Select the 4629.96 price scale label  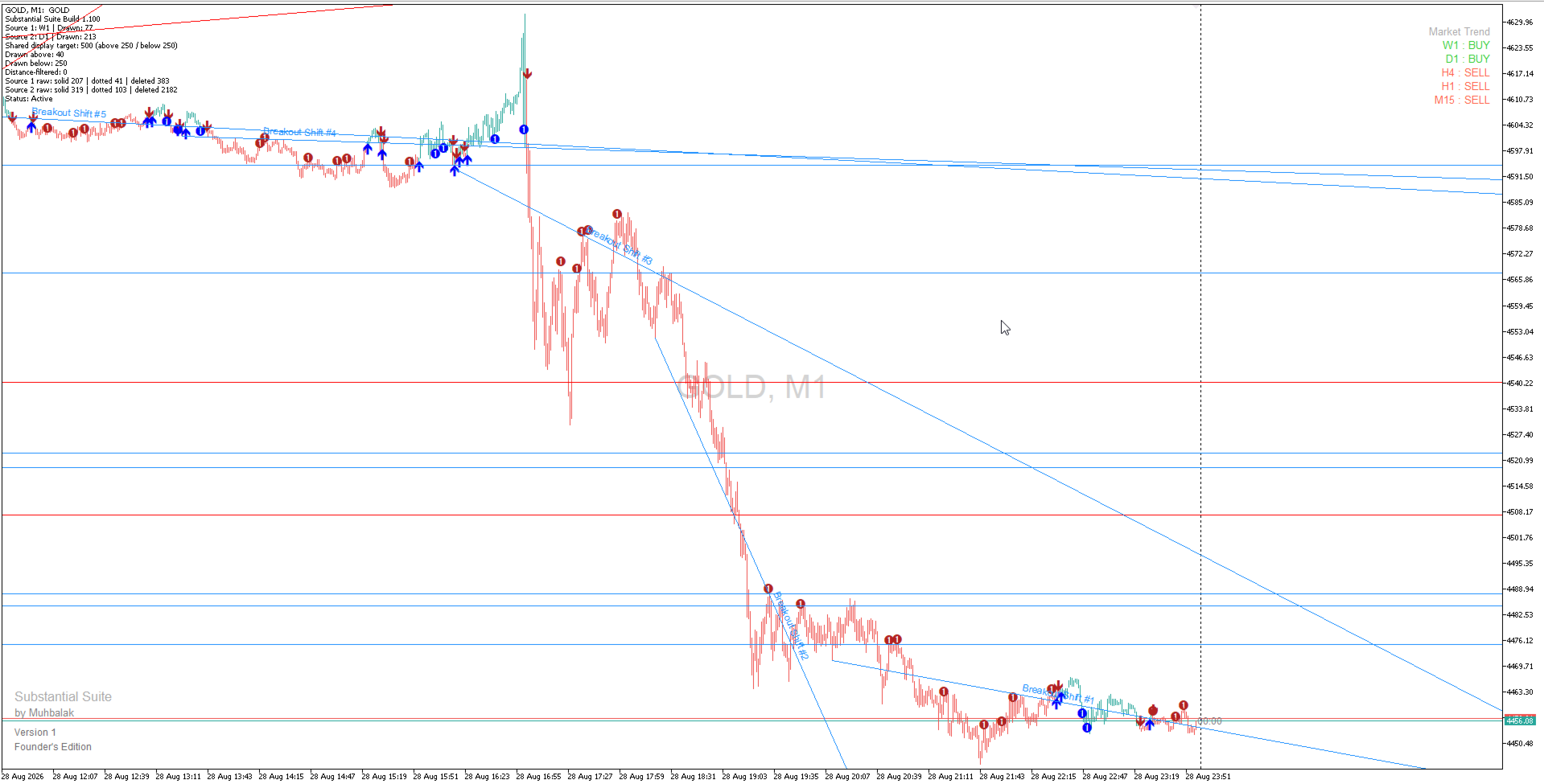1520,23
